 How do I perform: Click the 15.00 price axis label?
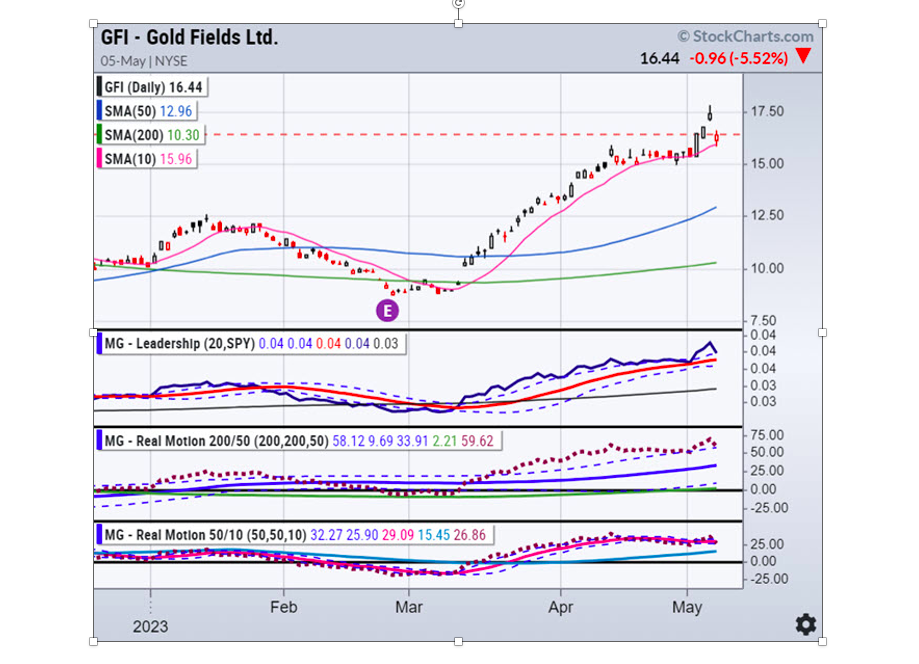(767, 164)
